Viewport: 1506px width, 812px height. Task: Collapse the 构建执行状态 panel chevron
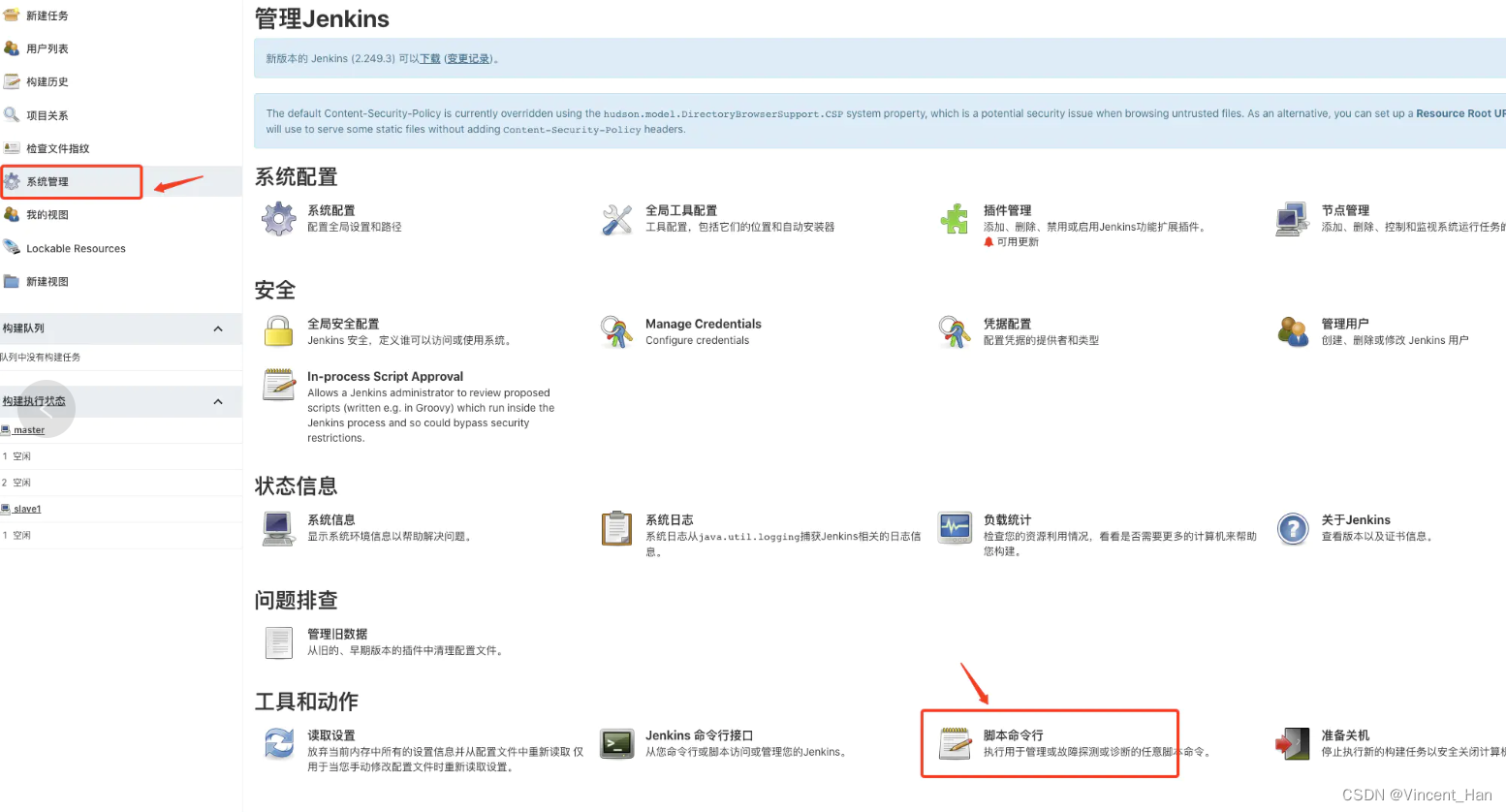218,401
